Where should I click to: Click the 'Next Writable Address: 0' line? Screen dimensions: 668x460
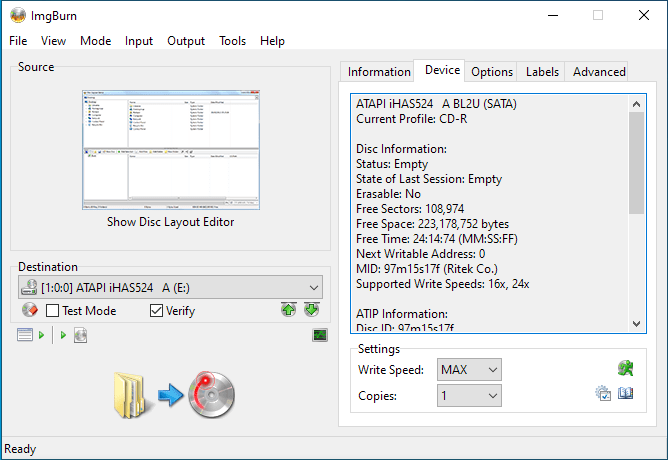coord(420,254)
